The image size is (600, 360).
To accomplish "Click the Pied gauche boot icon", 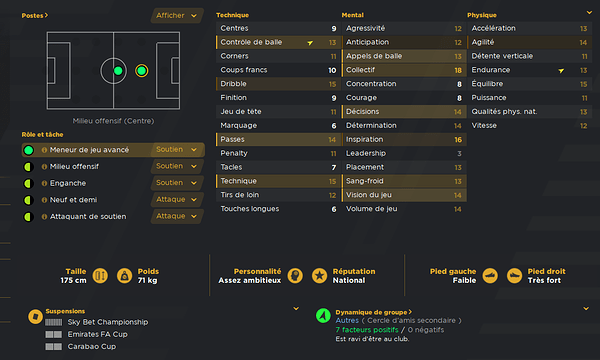I will 490,275.
